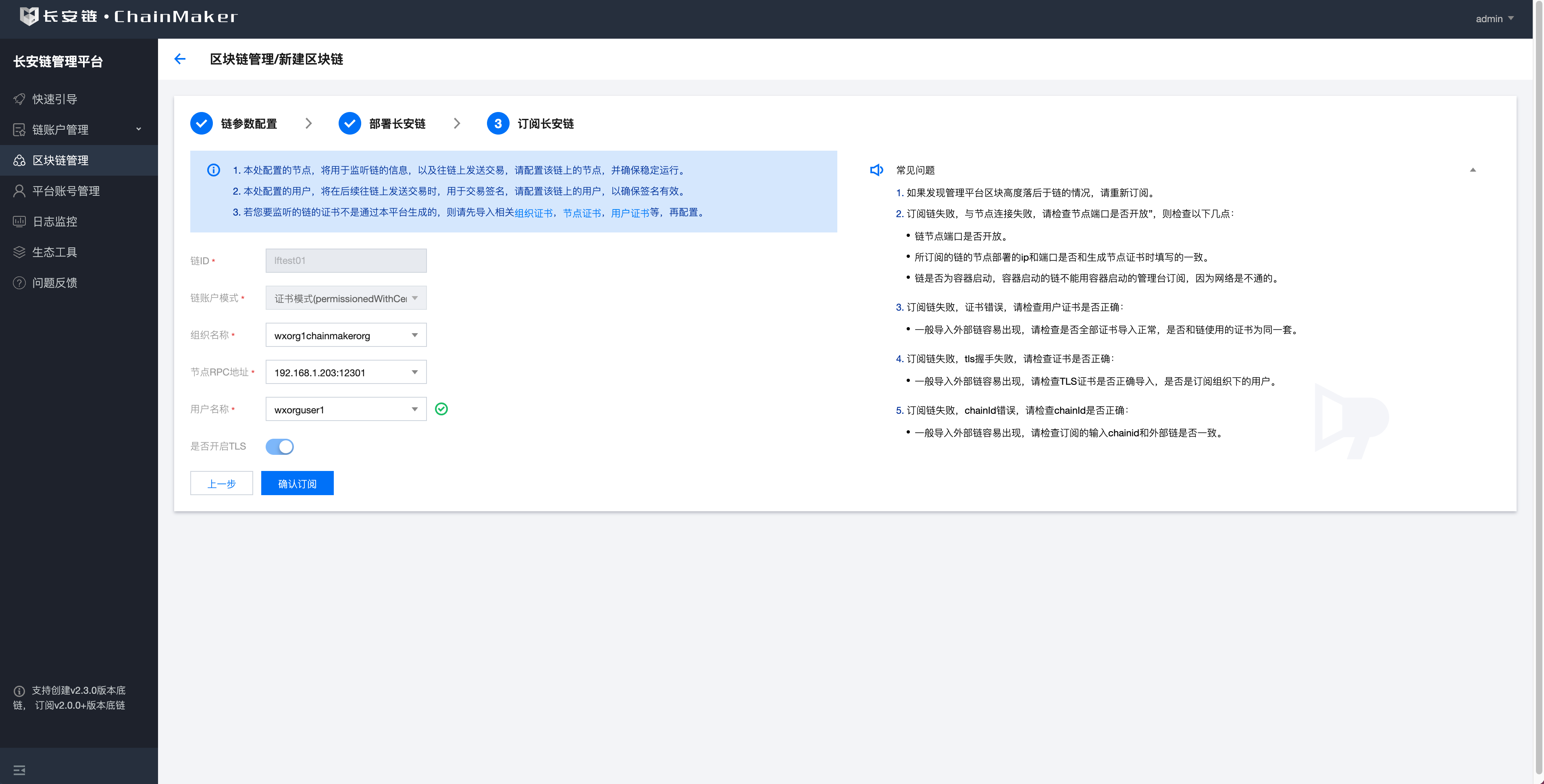Click the green user verification check icon
The height and width of the screenshot is (784, 1544).
[441, 409]
